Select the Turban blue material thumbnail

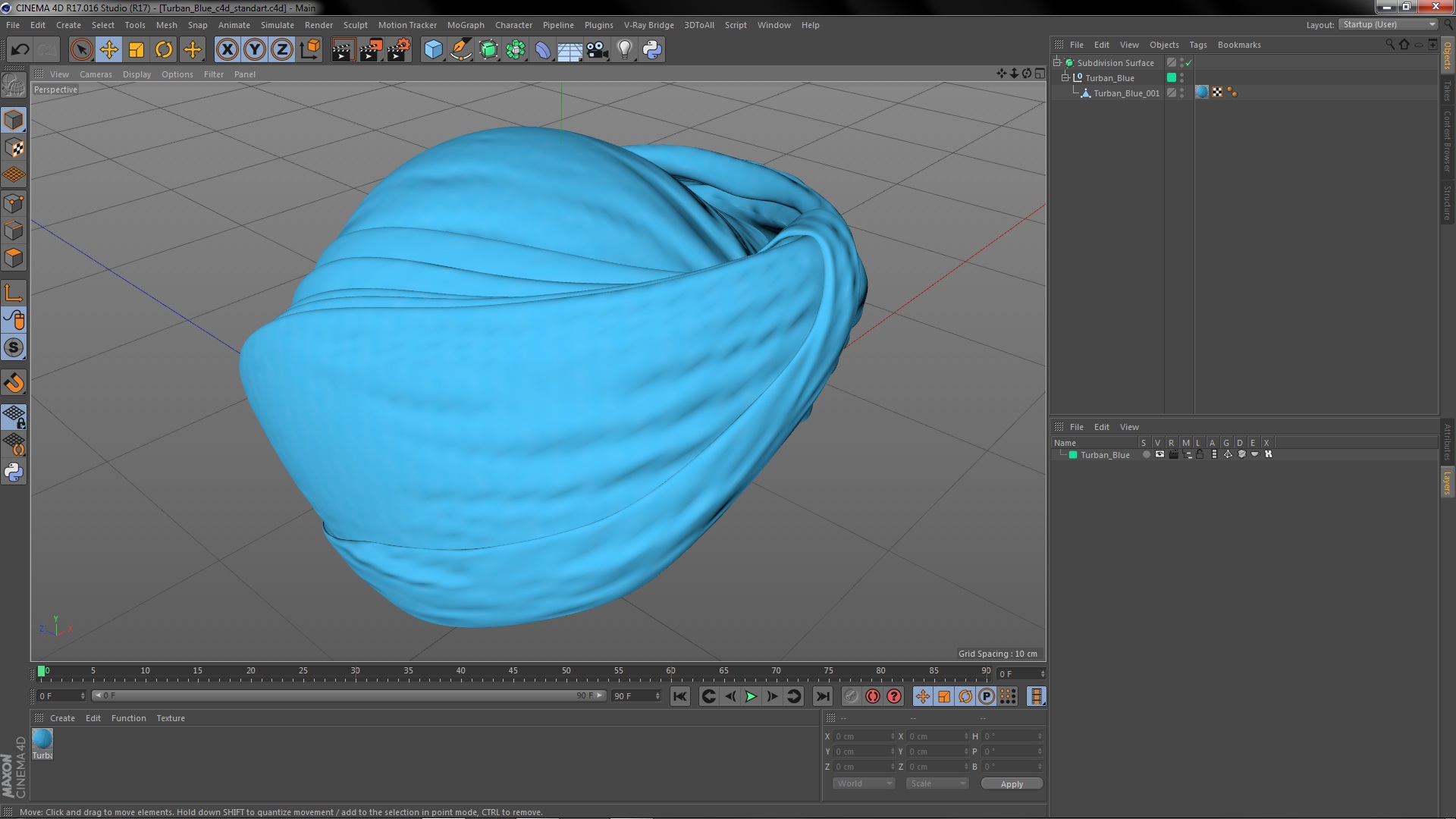pos(42,739)
